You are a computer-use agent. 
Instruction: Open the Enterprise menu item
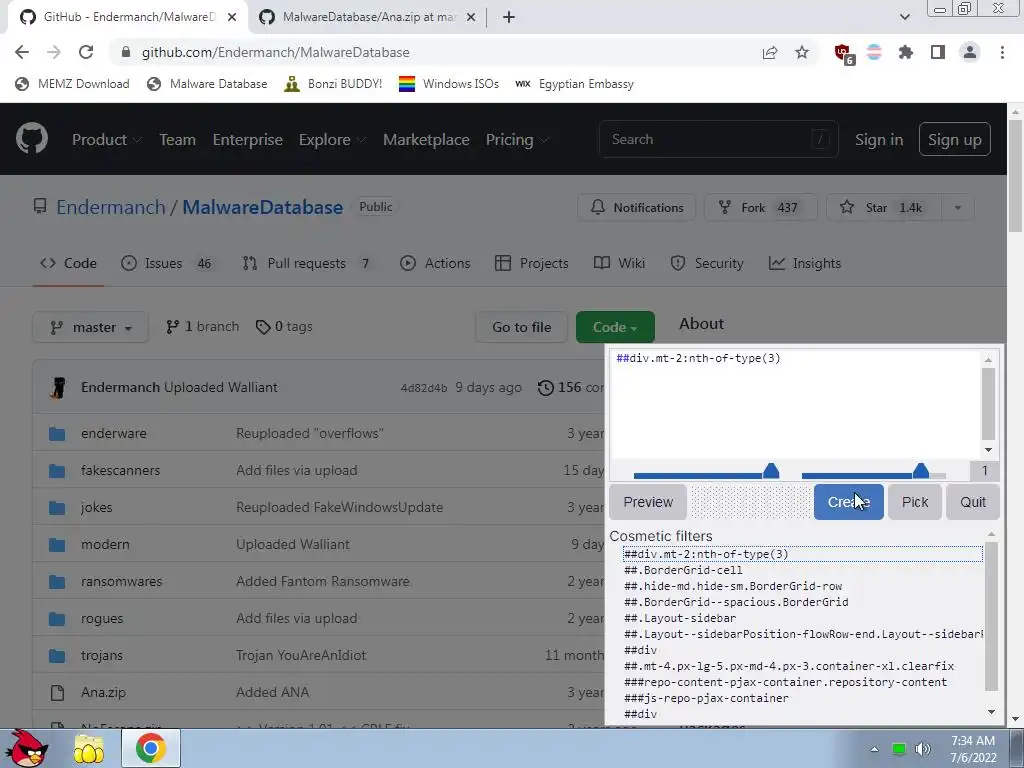click(x=248, y=140)
